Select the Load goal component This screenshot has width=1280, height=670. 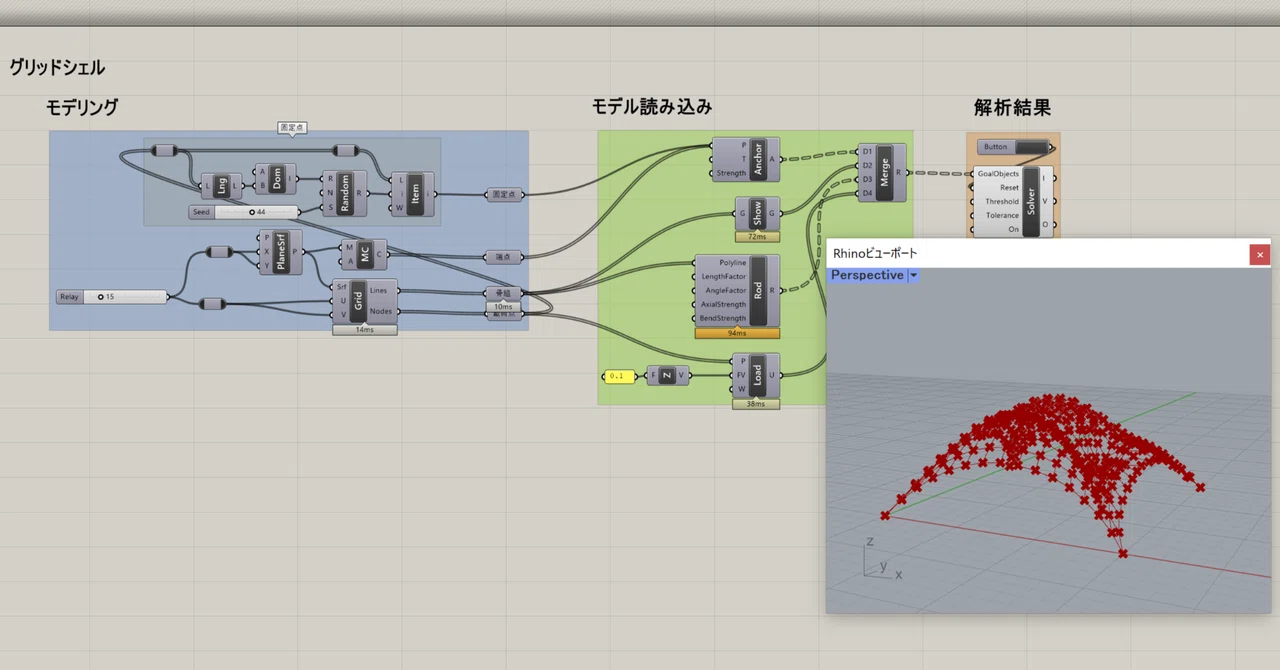(x=755, y=376)
